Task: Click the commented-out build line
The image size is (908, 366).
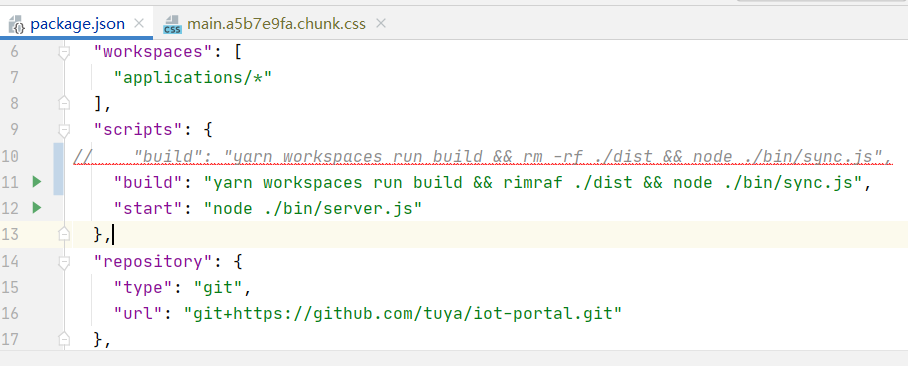Action: pyautogui.click(x=482, y=156)
